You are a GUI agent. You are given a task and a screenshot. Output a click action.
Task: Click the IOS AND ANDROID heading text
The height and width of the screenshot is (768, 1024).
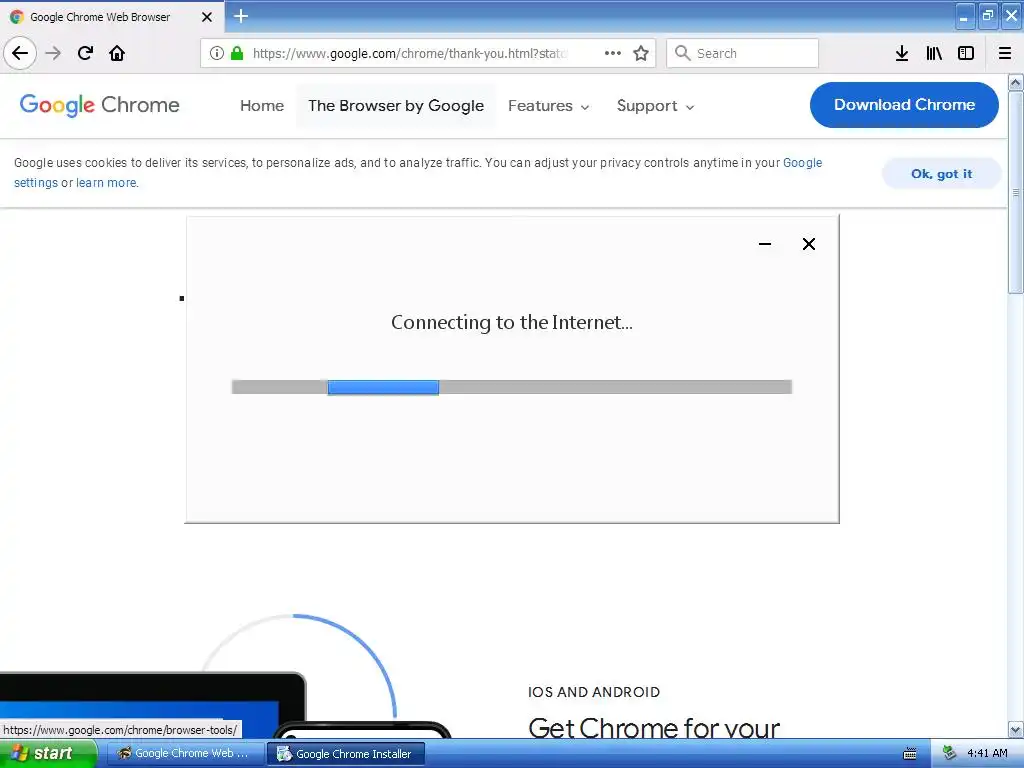click(x=594, y=692)
